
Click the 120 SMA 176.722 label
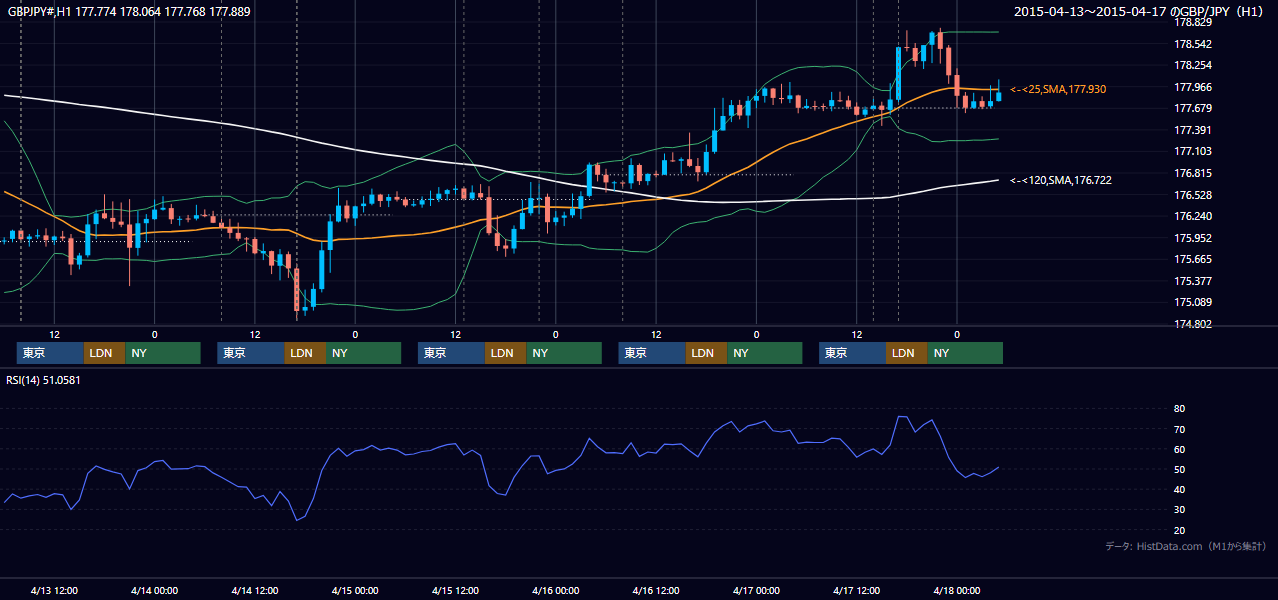(1061, 180)
